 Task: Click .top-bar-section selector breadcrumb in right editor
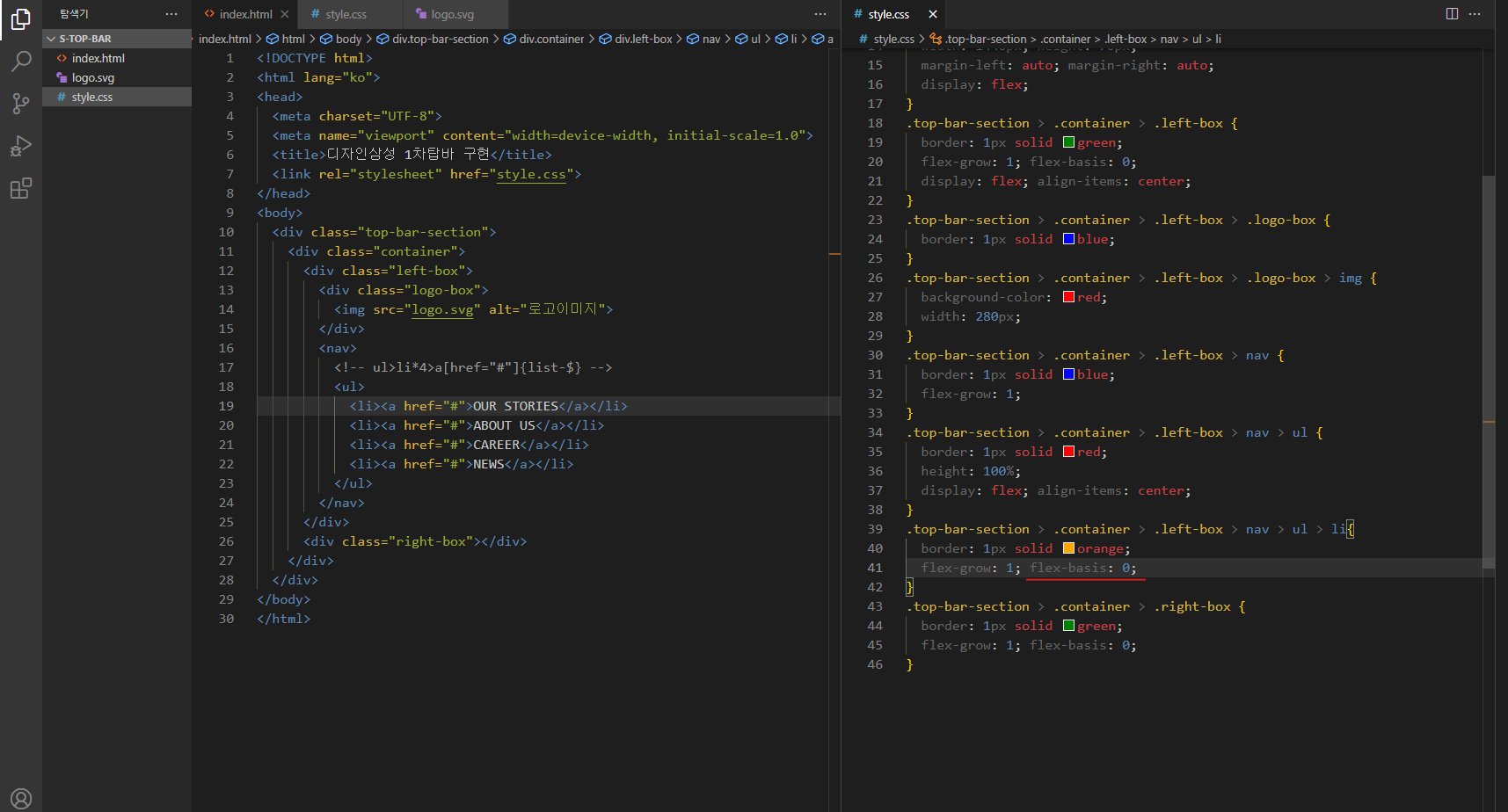[979, 39]
